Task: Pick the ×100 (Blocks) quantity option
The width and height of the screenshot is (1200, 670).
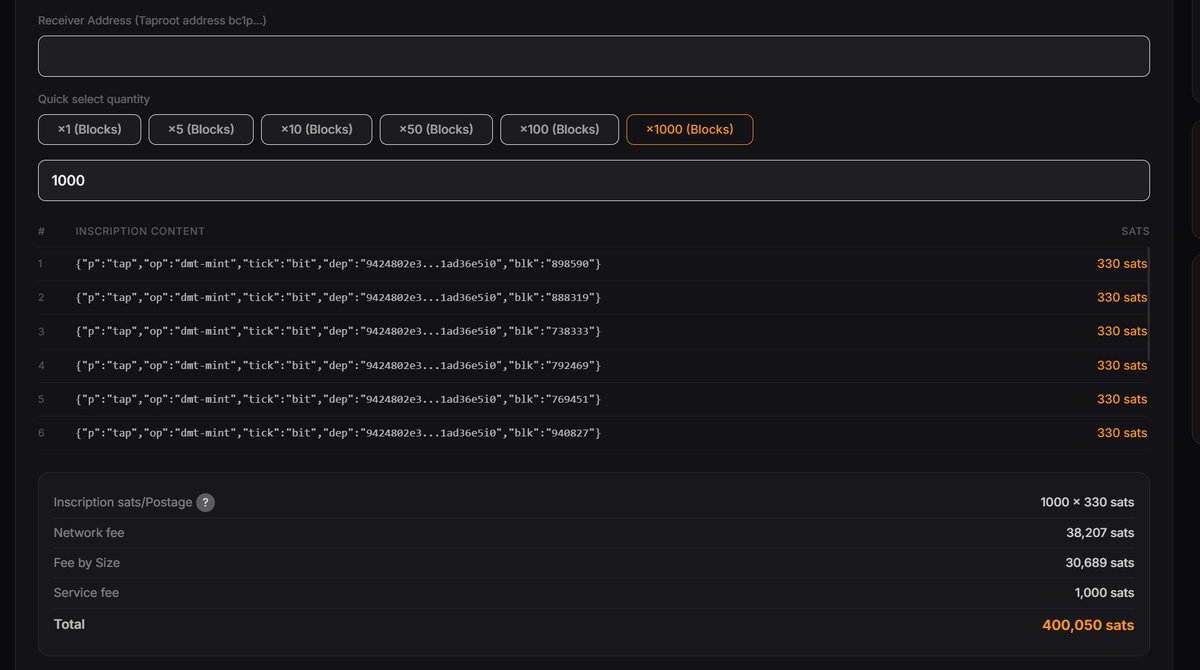Action: click(559, 129)
